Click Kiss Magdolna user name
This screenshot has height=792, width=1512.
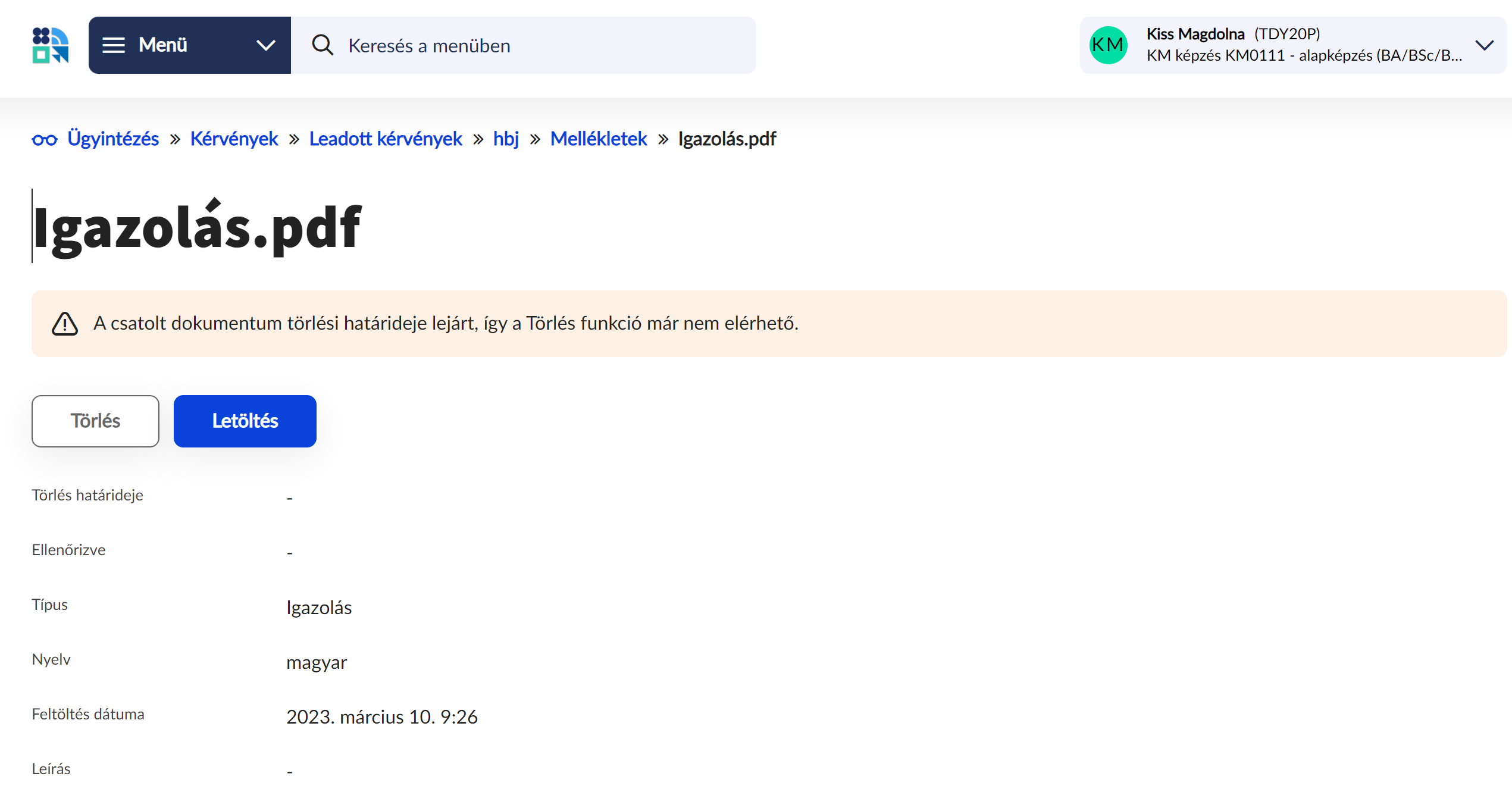(1195, 34)
